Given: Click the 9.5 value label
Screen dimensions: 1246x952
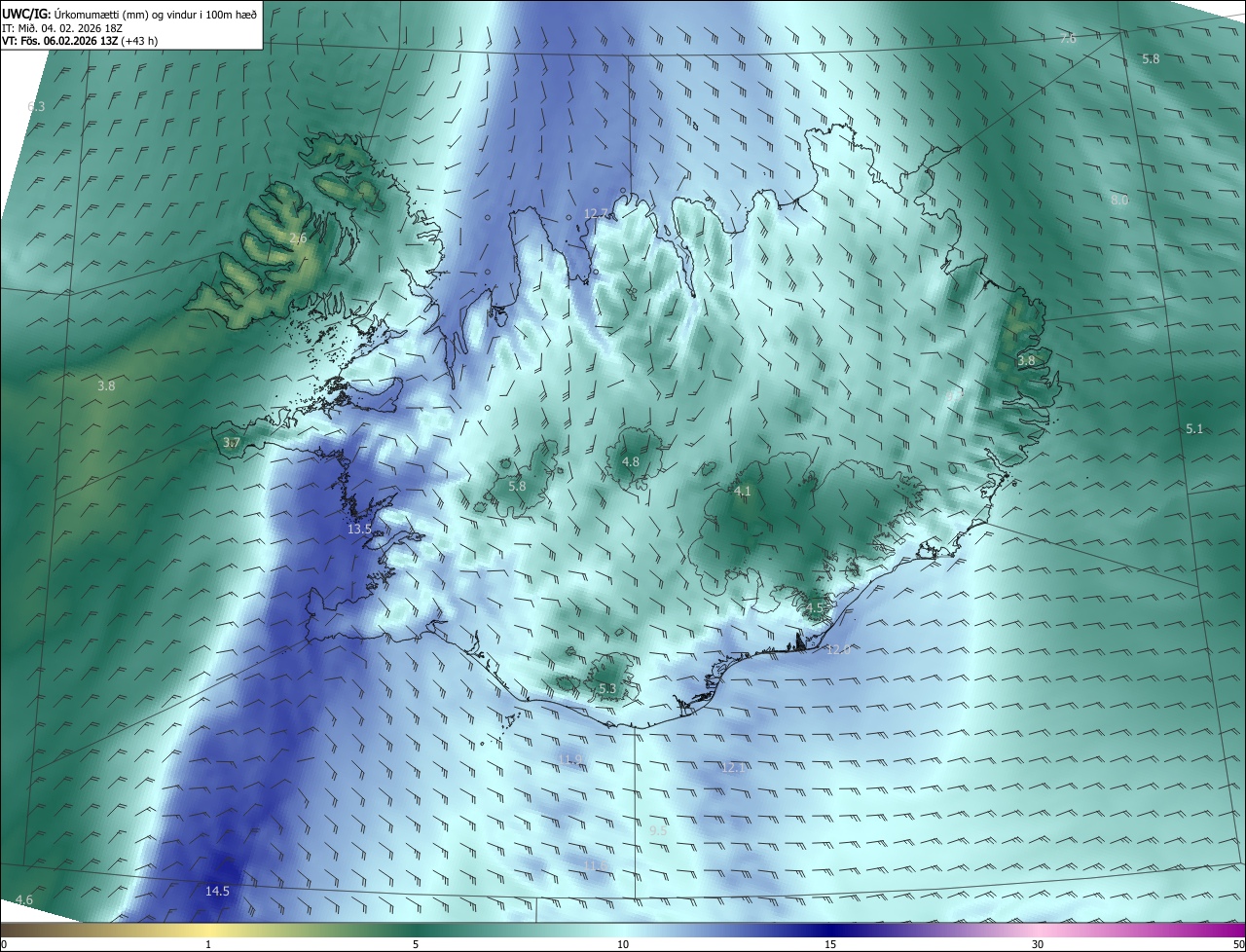Looking at the screenshot, I should [658, 829].
